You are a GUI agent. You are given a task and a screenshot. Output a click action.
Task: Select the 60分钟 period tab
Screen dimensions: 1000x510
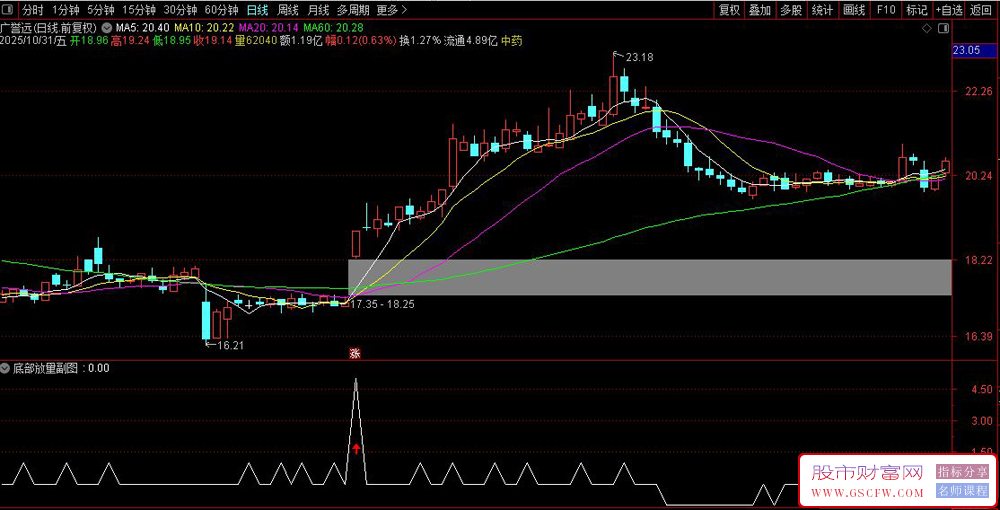pos(221,10)
